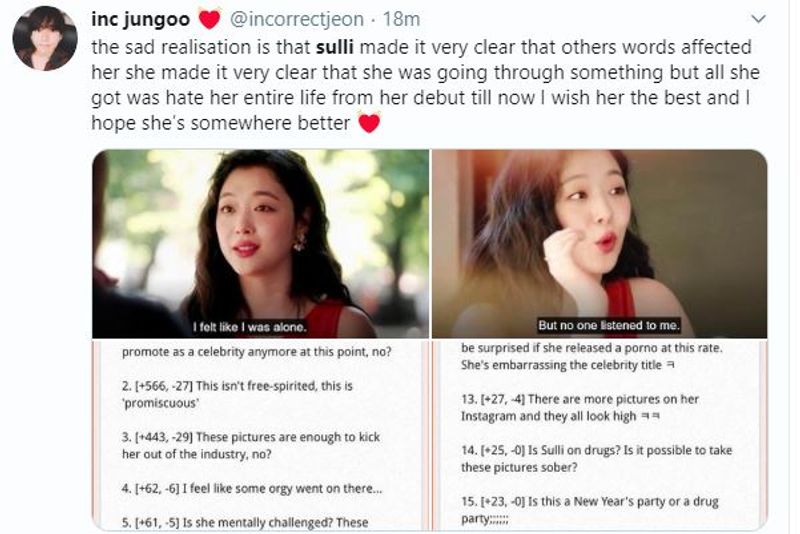Click the heart emoji ending the tweet
This screenshot has height=534, width=800.
(369, 123)
